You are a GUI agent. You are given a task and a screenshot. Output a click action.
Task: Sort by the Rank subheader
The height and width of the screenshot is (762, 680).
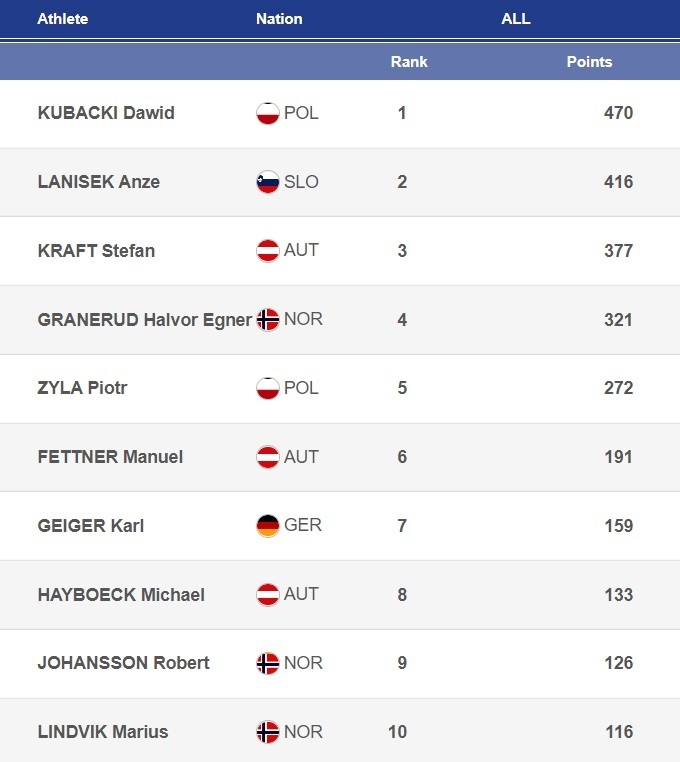click(409, 62)
